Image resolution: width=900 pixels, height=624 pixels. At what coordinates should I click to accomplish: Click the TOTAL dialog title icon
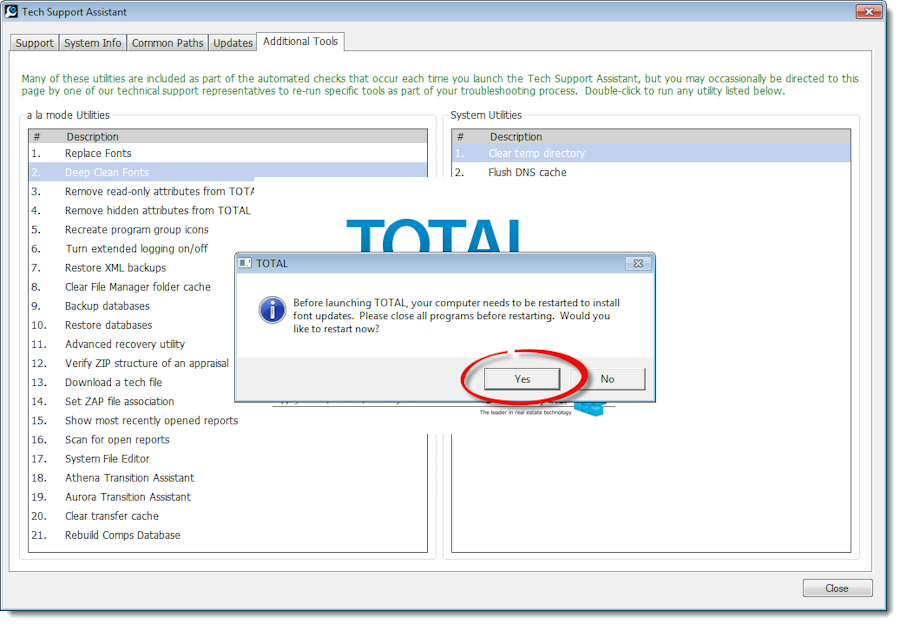coord(245,263)
